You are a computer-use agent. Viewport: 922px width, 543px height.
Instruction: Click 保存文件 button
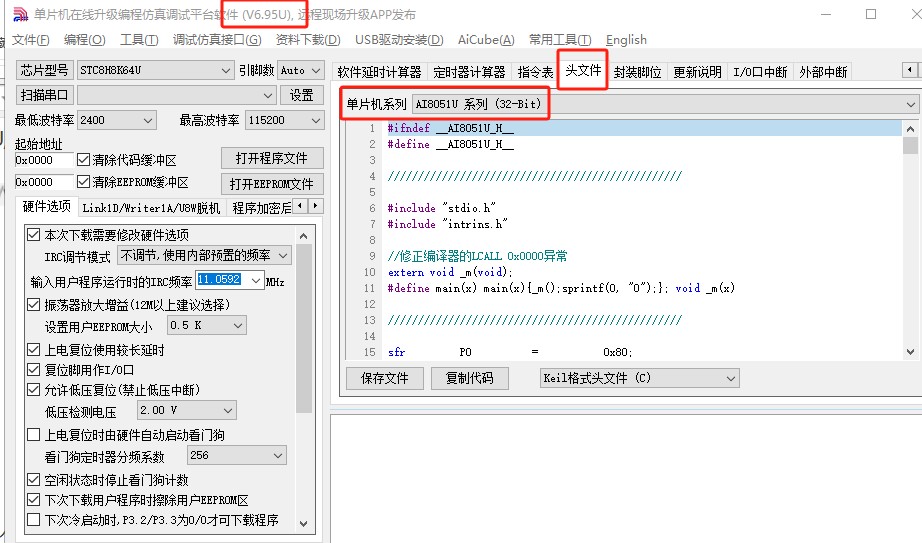(385, 378)
